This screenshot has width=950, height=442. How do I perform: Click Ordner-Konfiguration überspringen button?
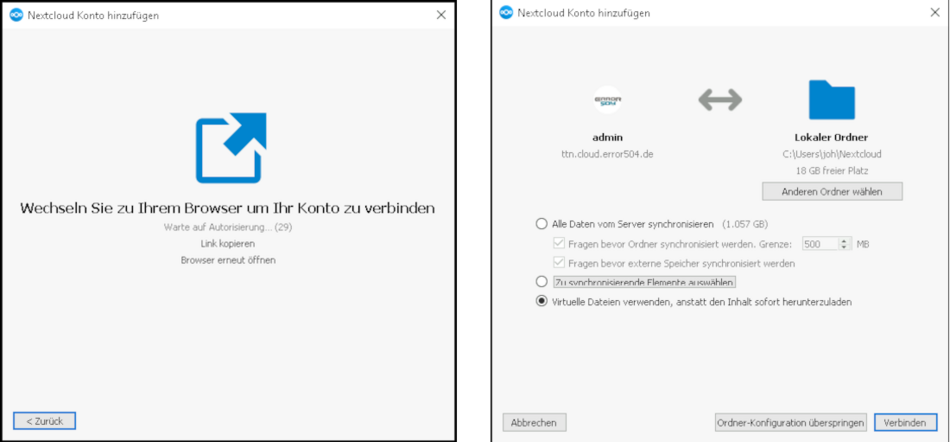[790, 423]
